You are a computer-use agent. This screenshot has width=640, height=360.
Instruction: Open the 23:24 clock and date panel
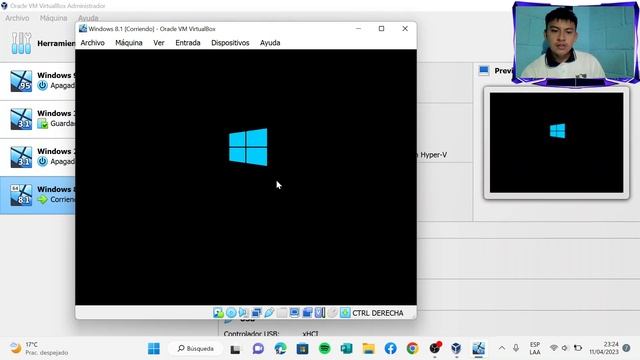(604, 348)
